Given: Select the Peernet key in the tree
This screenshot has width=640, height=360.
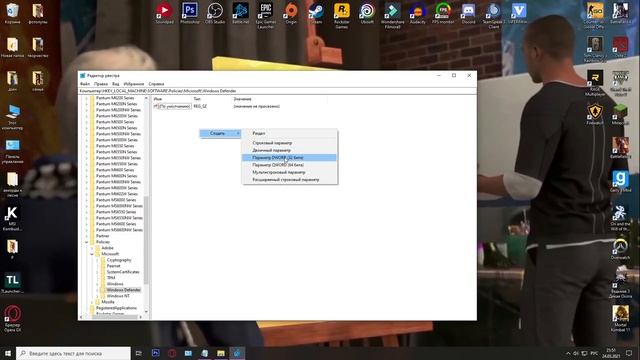Looking at the screenshot, I should [x=113, y=266].
